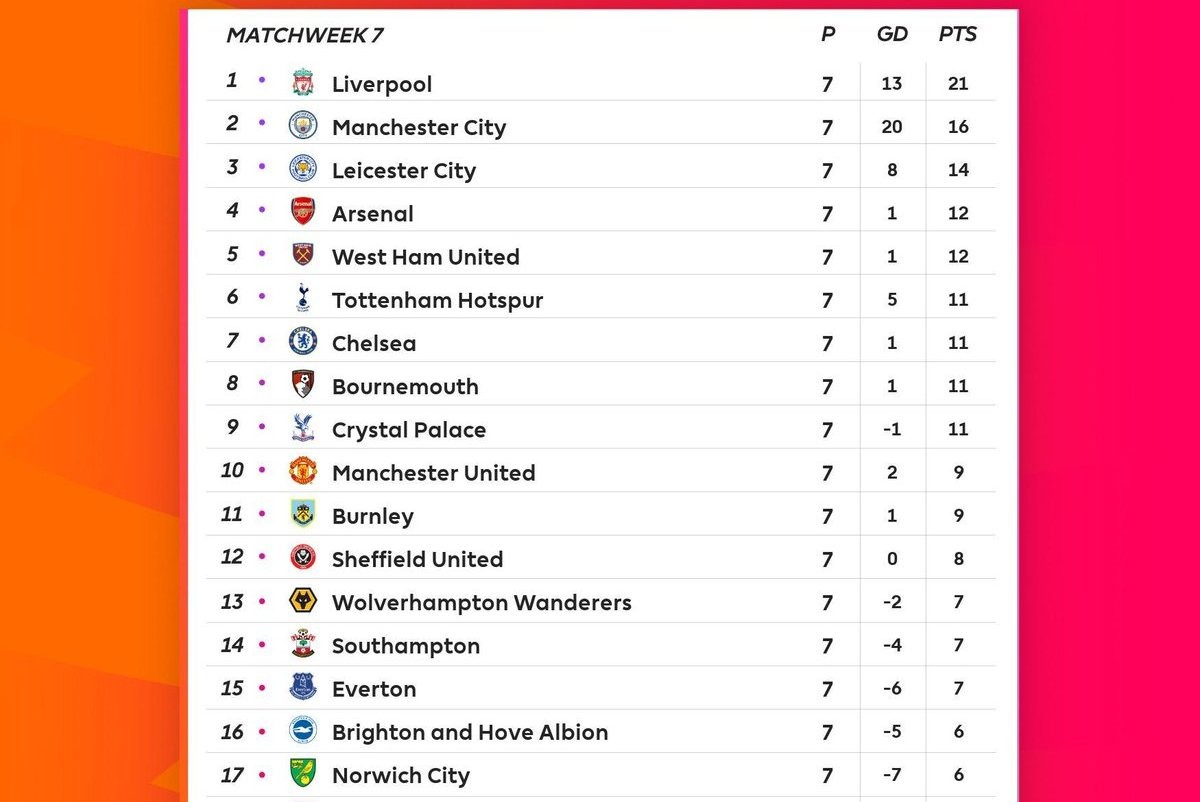Click the Norwich City canary crest
Image resolution: width=1200 pixels, height=802 pixels.
coord(303,774)
